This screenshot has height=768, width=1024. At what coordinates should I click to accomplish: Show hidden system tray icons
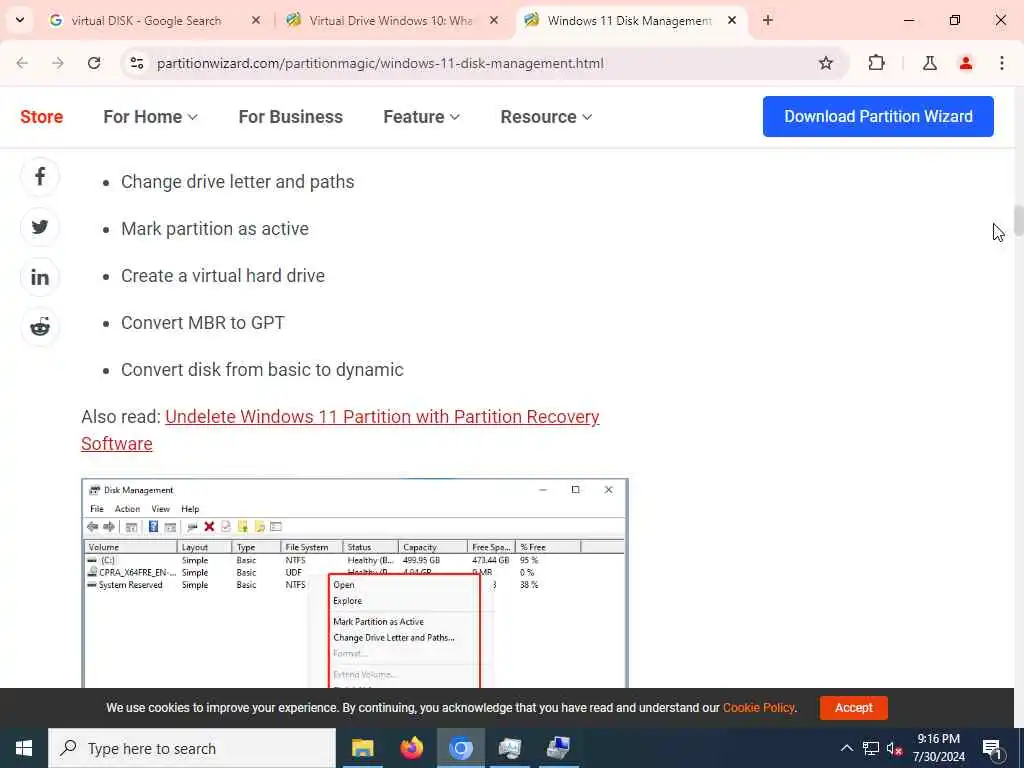pyautogui.click(x=846, y=748)
